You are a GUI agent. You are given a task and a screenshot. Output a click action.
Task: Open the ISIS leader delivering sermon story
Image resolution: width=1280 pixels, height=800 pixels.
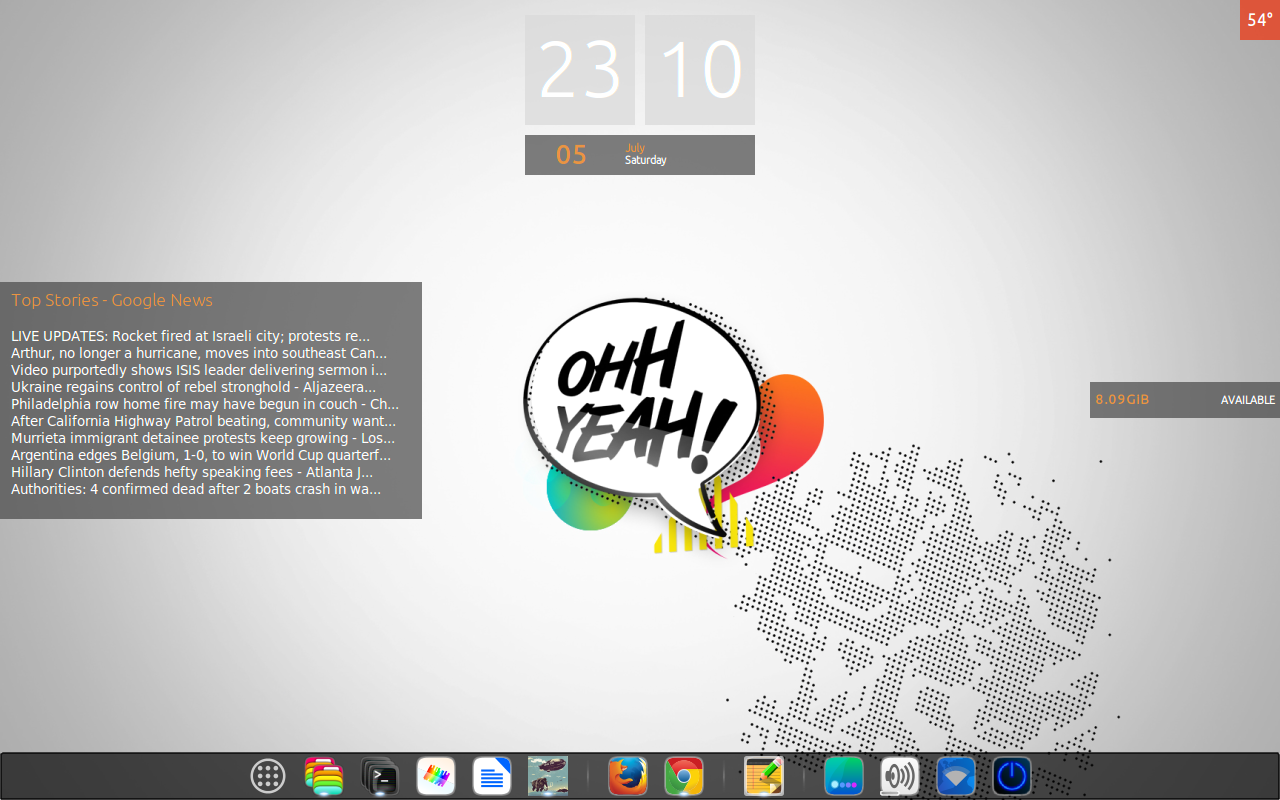pyautogui.click(x=199, y=370)
